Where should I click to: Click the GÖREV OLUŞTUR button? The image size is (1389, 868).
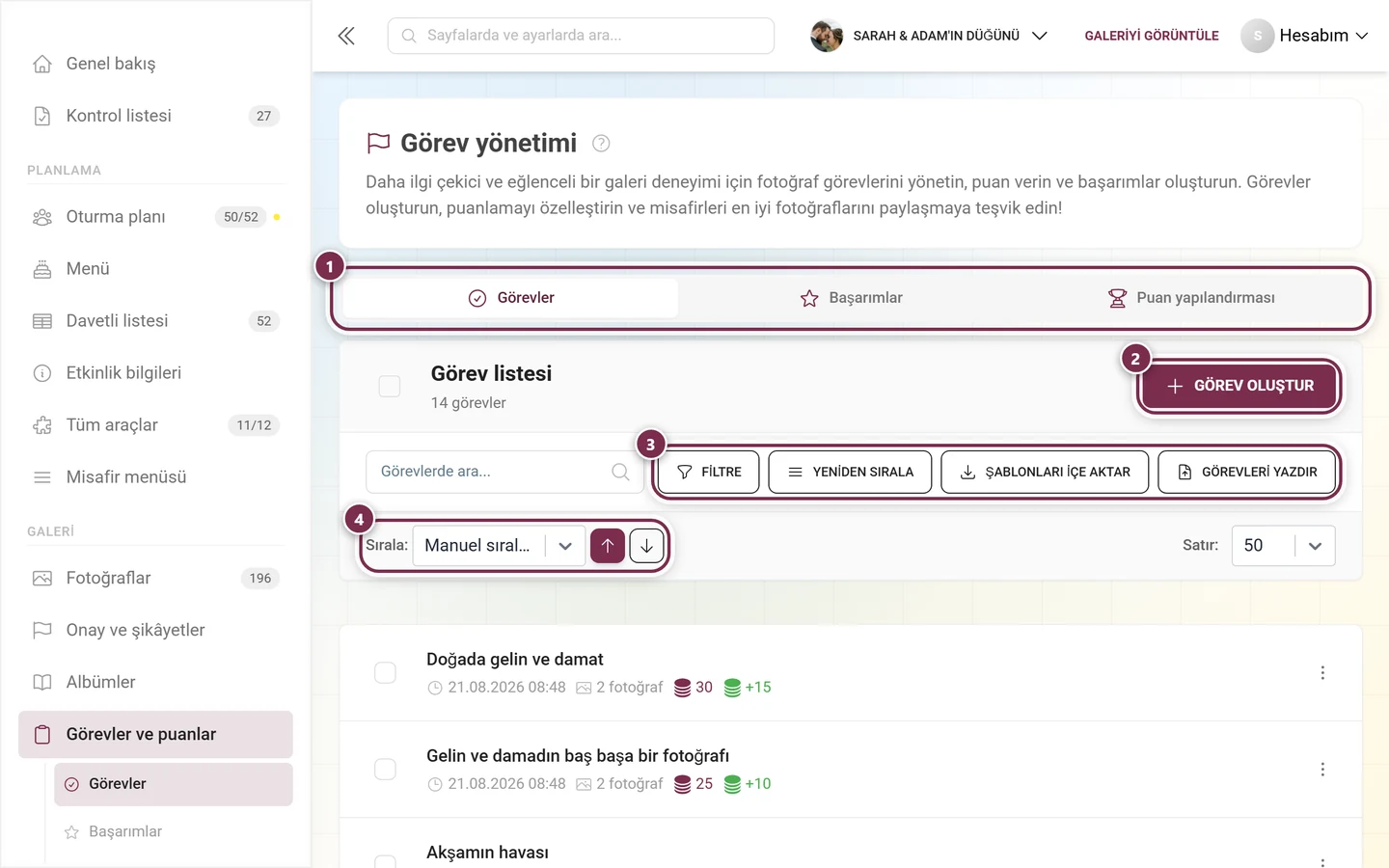(x=1240, y=386)
